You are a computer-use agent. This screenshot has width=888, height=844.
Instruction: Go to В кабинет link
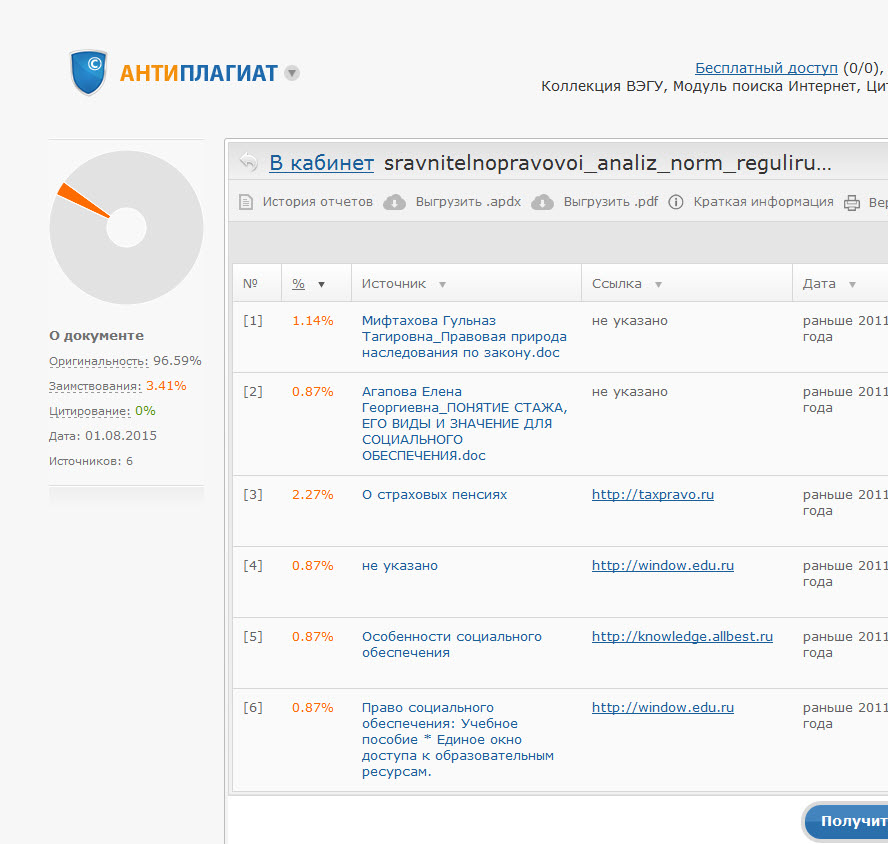coord(321,163)
